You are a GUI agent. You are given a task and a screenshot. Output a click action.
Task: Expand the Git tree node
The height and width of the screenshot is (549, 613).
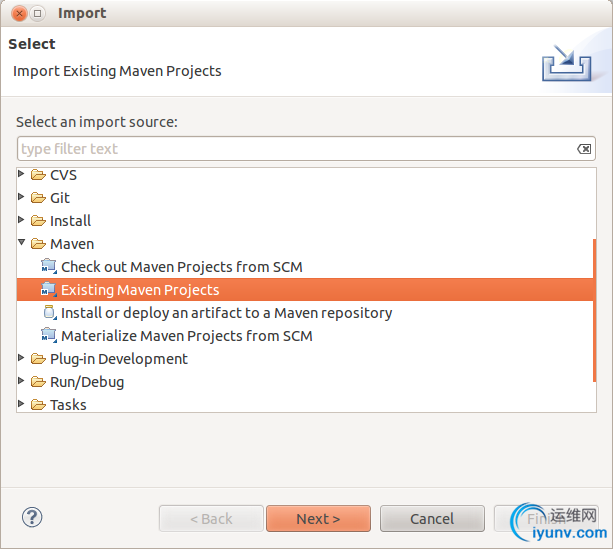22,198
